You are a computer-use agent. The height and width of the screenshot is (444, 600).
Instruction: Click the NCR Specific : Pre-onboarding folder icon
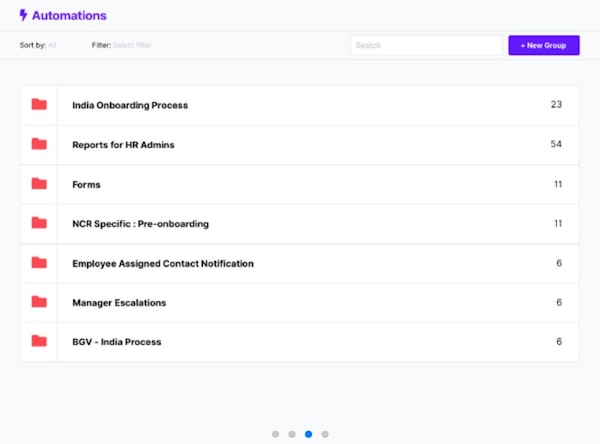39,223
